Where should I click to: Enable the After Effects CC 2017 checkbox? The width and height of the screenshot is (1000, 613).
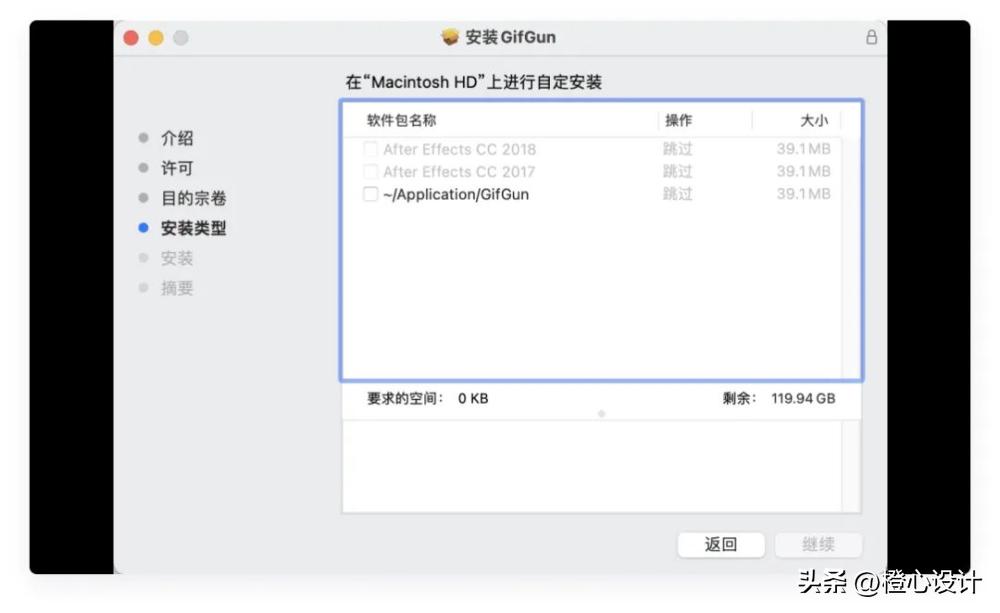click(x=371, y=171)
